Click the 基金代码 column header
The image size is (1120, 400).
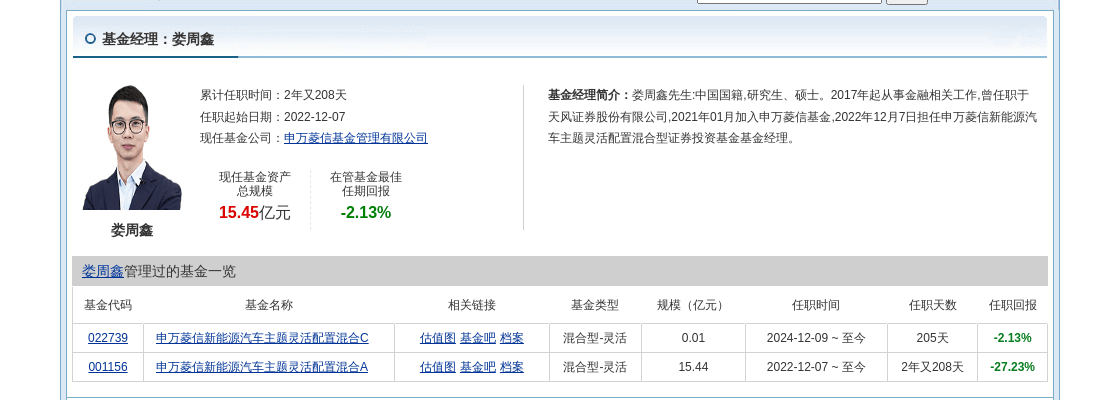(108, 305)
